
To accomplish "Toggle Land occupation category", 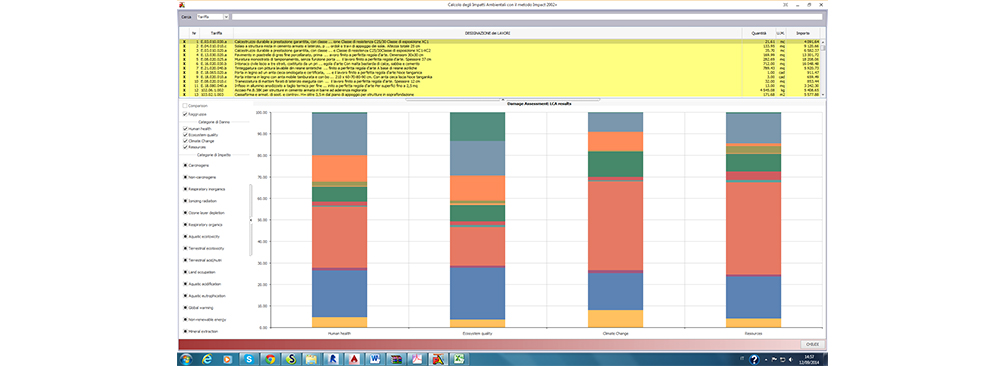I will pos(185,272).
